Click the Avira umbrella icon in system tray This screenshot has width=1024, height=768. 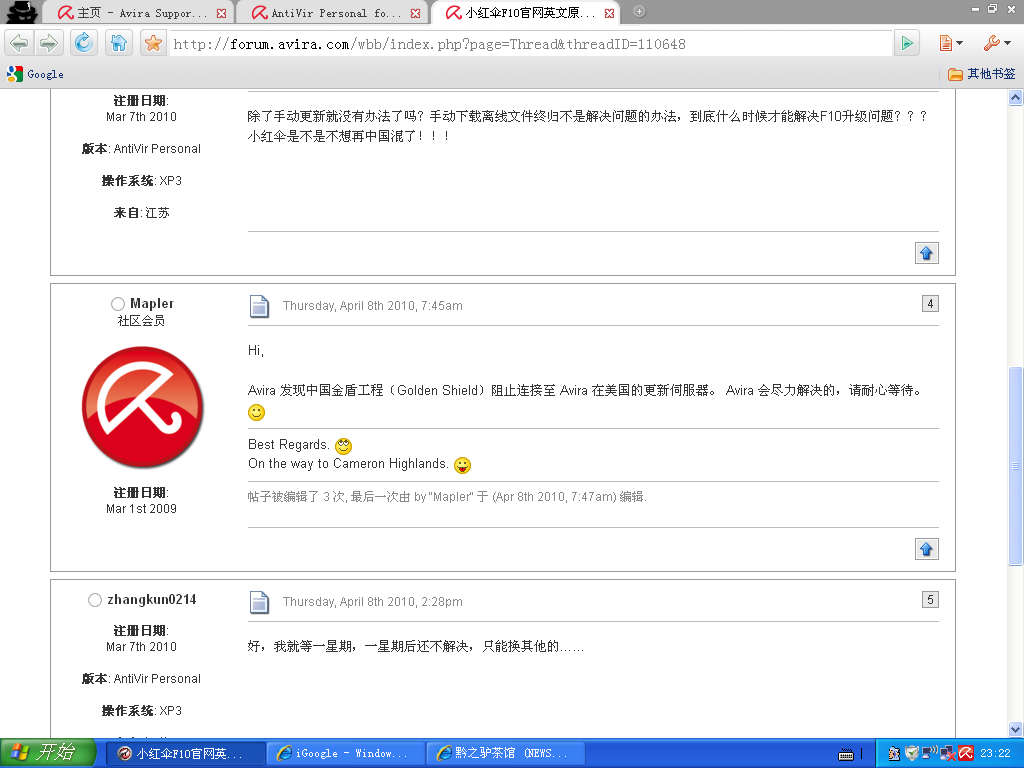(x=966, y=753)
